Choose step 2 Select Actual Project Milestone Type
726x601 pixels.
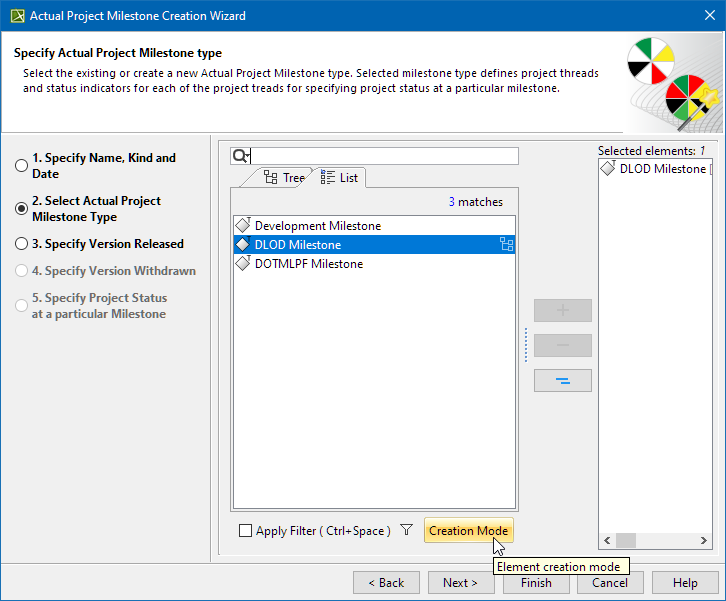pyautogui.click(x=21, y=208)
